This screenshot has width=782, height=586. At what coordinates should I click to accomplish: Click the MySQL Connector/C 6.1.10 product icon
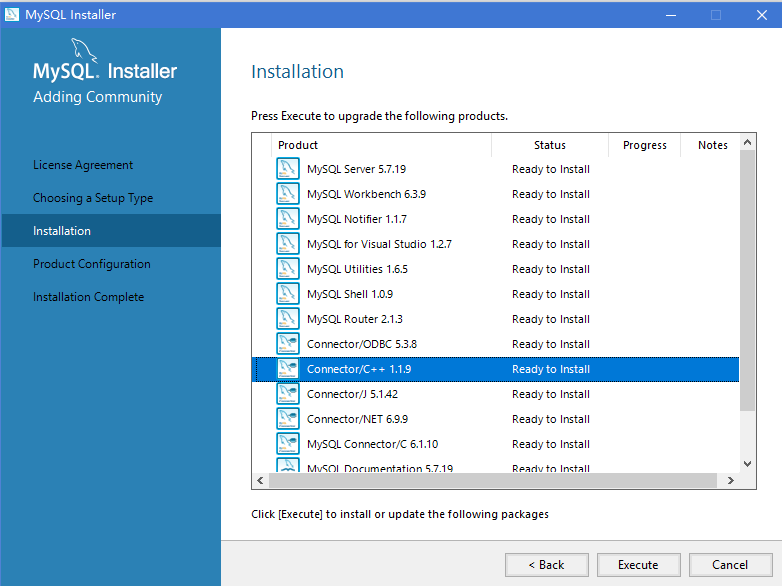pyautogui.click(x=288, y=443)
